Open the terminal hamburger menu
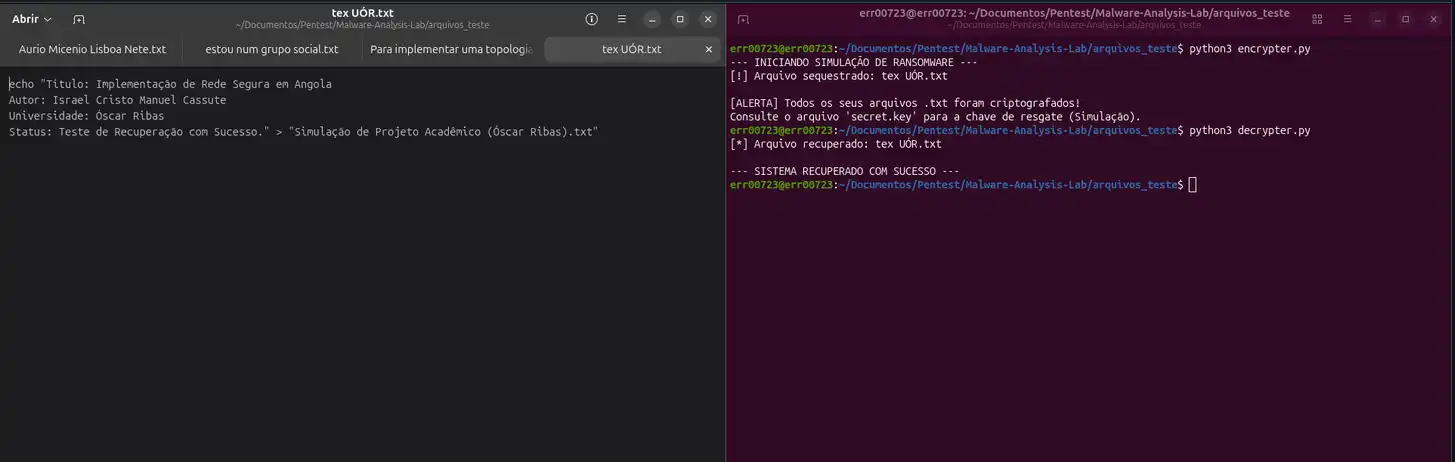The width and height of the screenshot is (1455, 462). [x=1347, y=19]
